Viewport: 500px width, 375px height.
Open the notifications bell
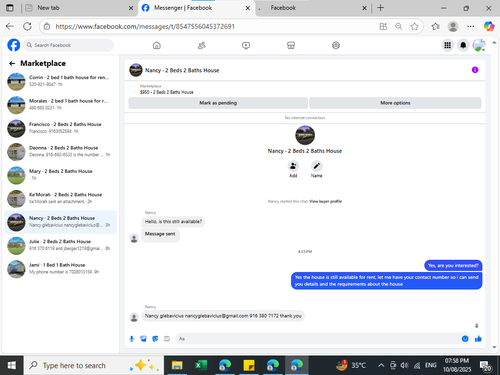point(463,45)
